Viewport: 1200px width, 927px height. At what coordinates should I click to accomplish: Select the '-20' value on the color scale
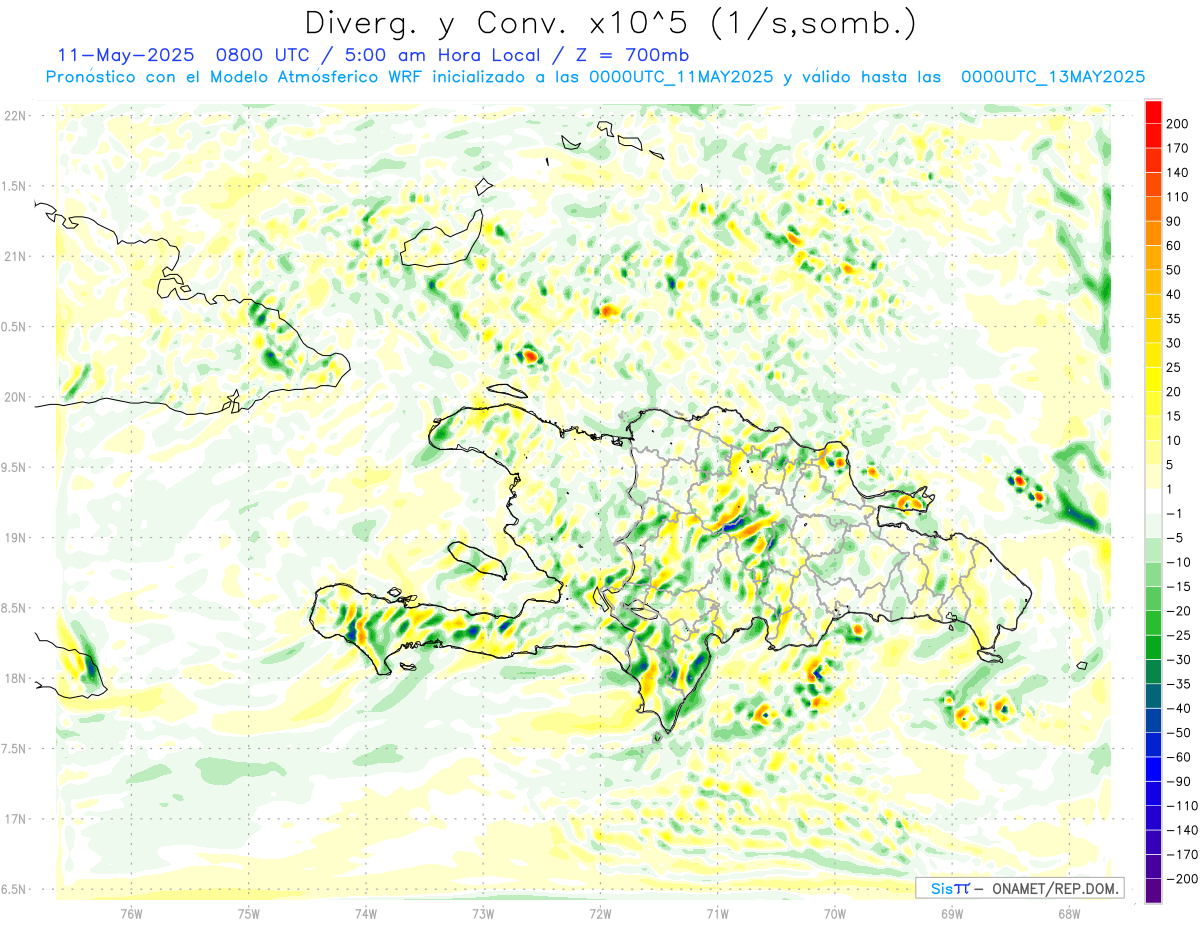1180,611
